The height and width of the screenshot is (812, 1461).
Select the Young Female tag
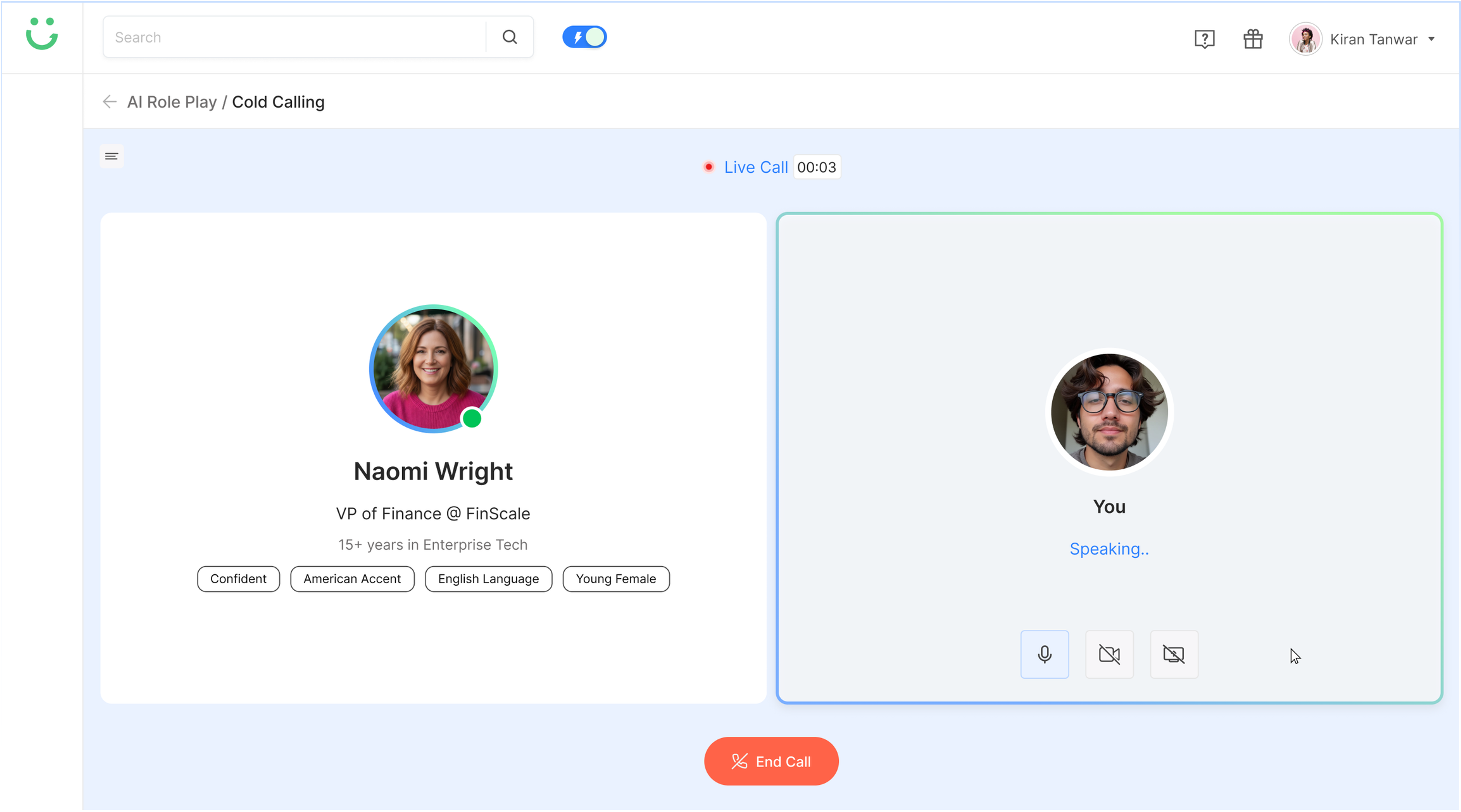[x=616, y=579]
